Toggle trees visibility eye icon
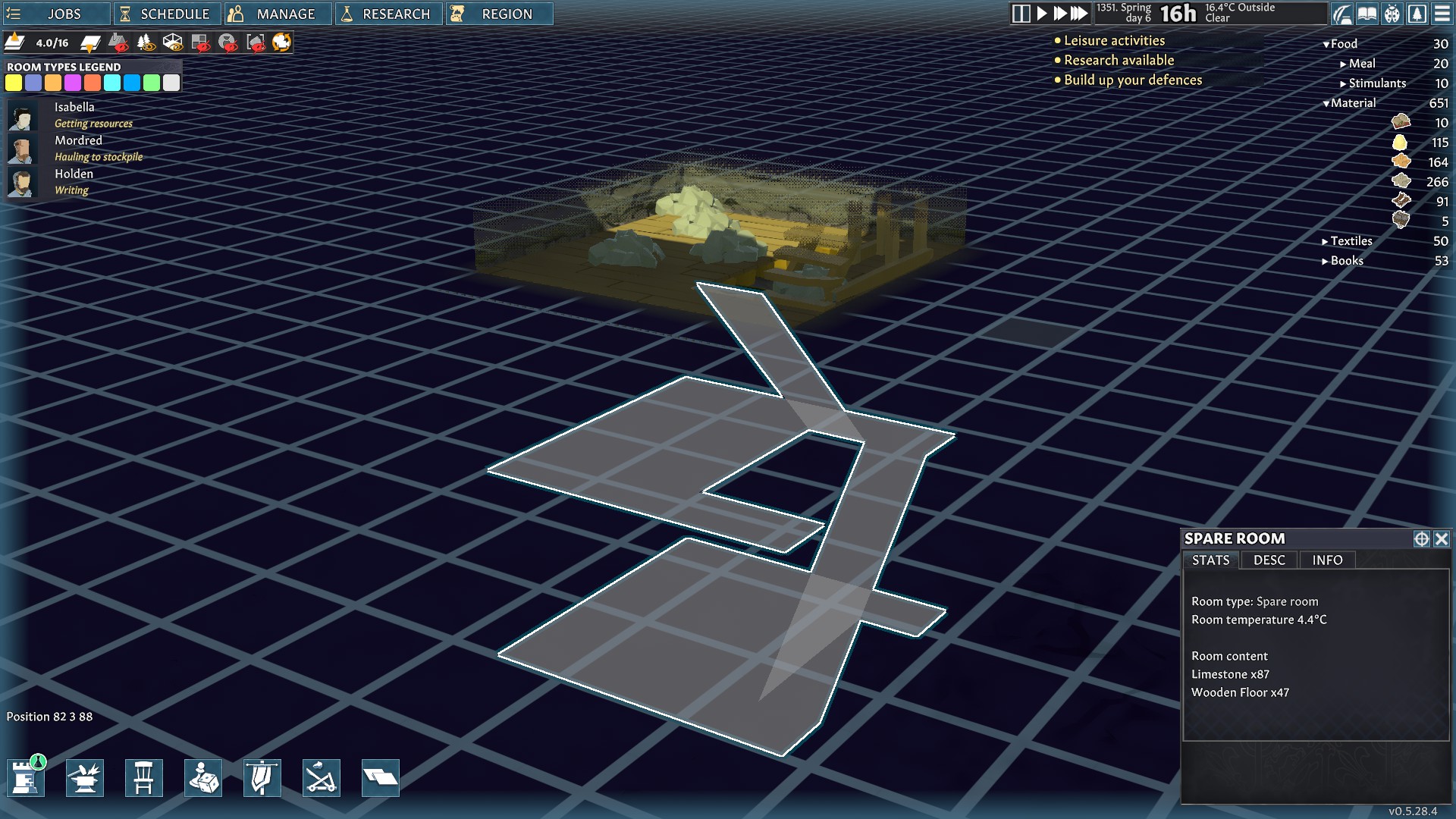1456x819 pixels. (146, 42)
